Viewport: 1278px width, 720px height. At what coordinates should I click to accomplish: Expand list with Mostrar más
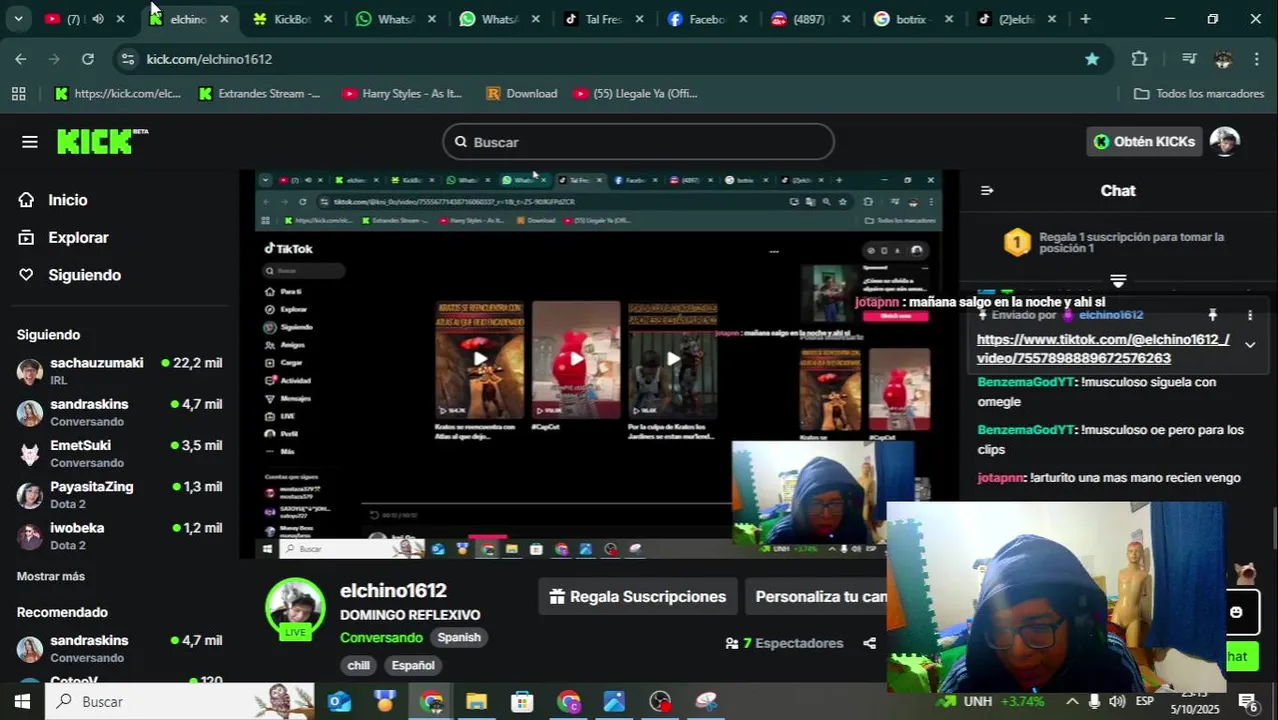(x=51, y=576)
